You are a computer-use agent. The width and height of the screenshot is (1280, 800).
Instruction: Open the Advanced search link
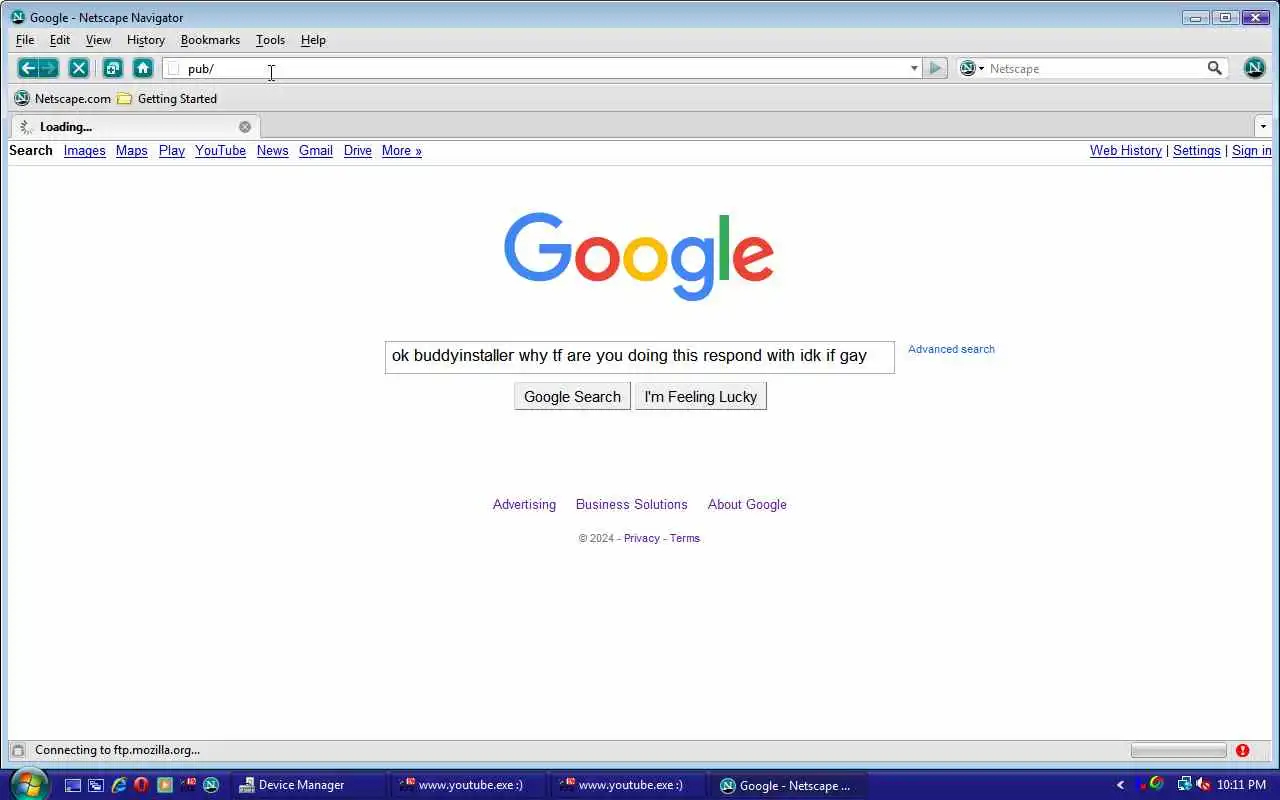pos(951,349)
